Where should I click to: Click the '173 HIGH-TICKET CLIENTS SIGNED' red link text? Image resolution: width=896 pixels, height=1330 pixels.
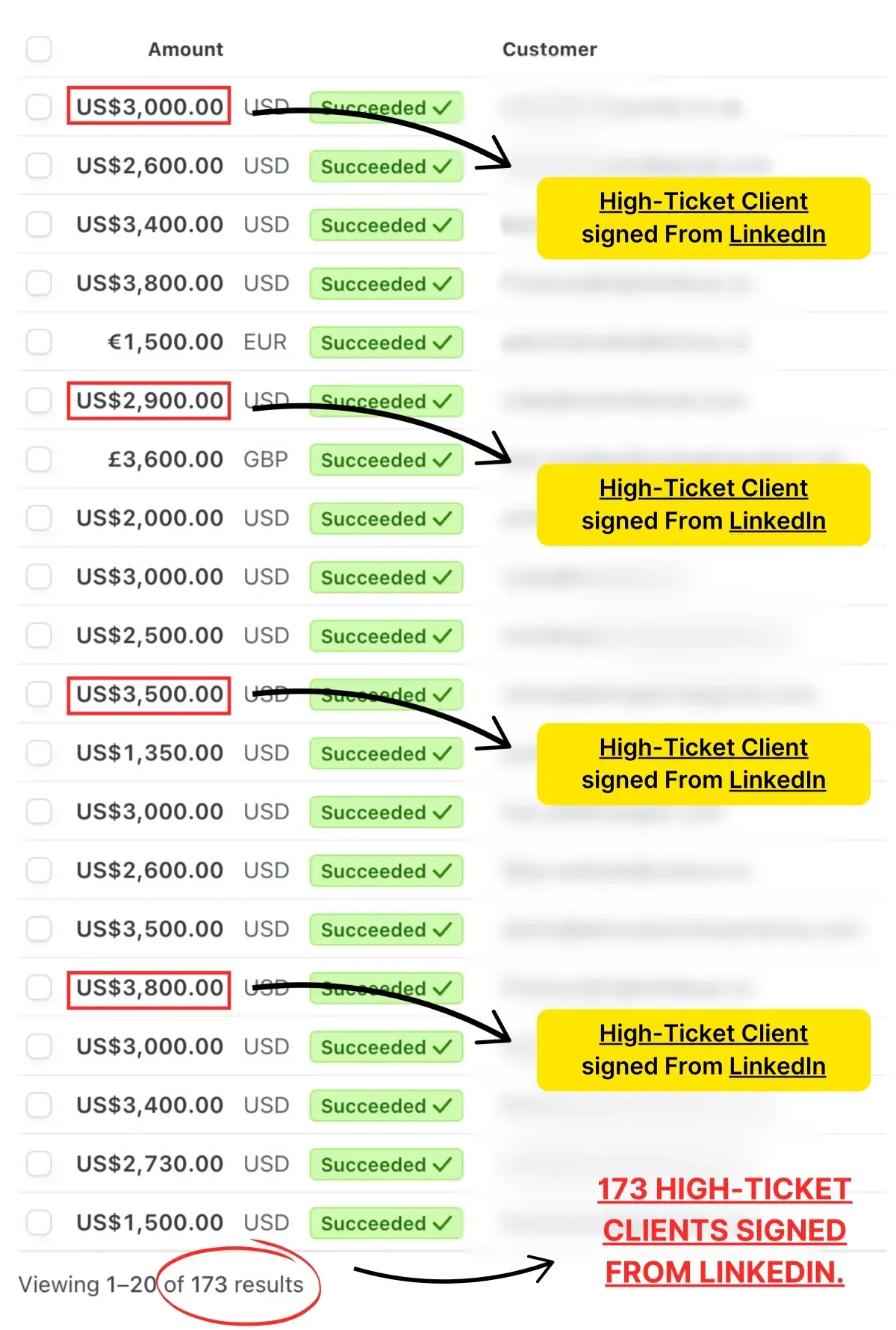(724, 1210)
